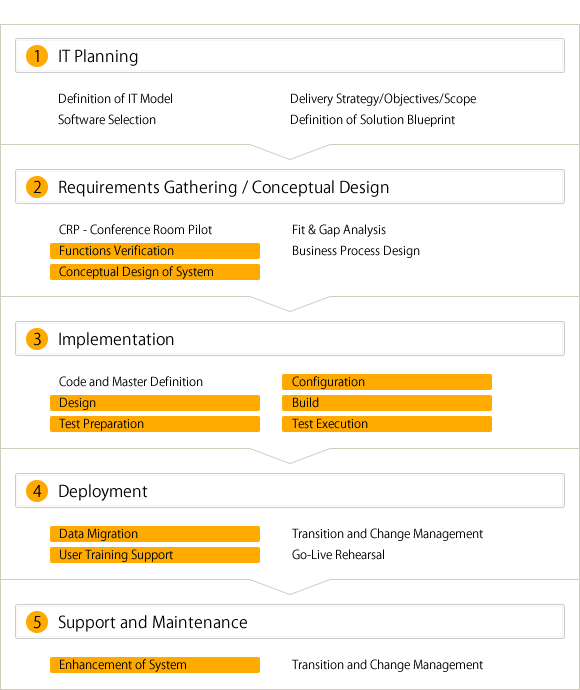Click the Fit & Gap Analysis text

(339, 230)
